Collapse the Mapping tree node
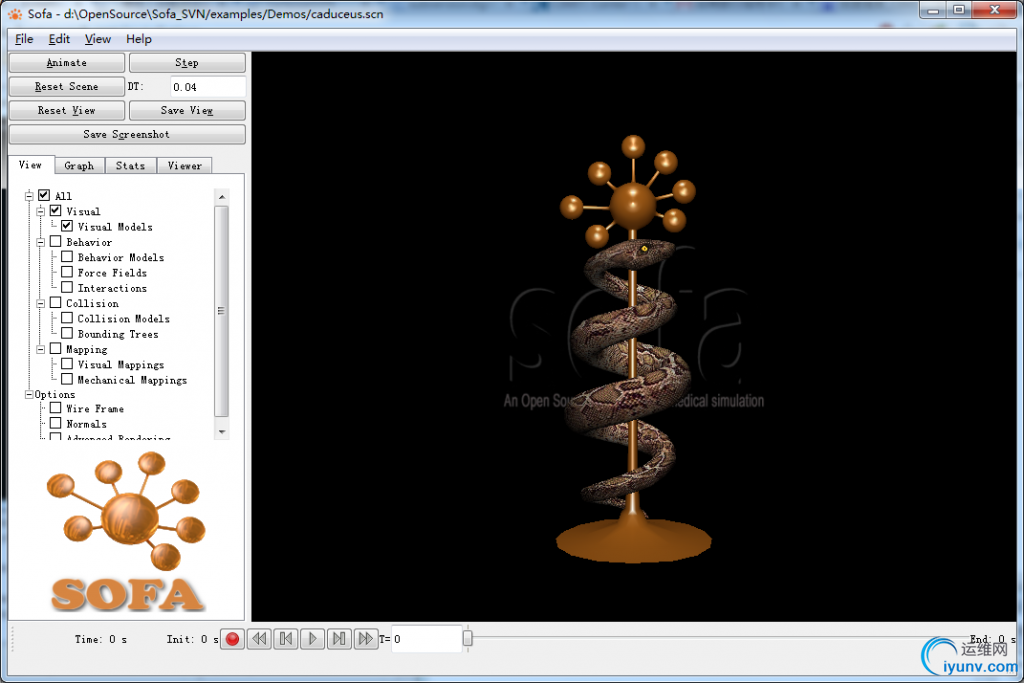 (x=40, y=349)
